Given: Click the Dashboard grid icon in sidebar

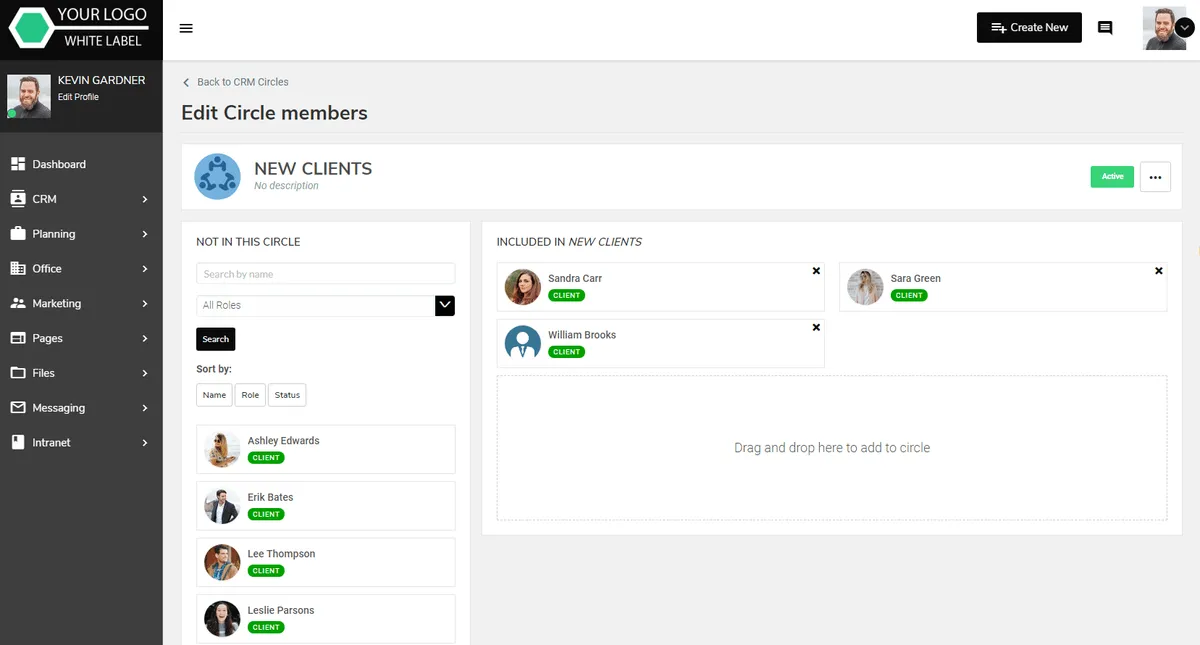Looking at the screenshot, I should point(17,164).
